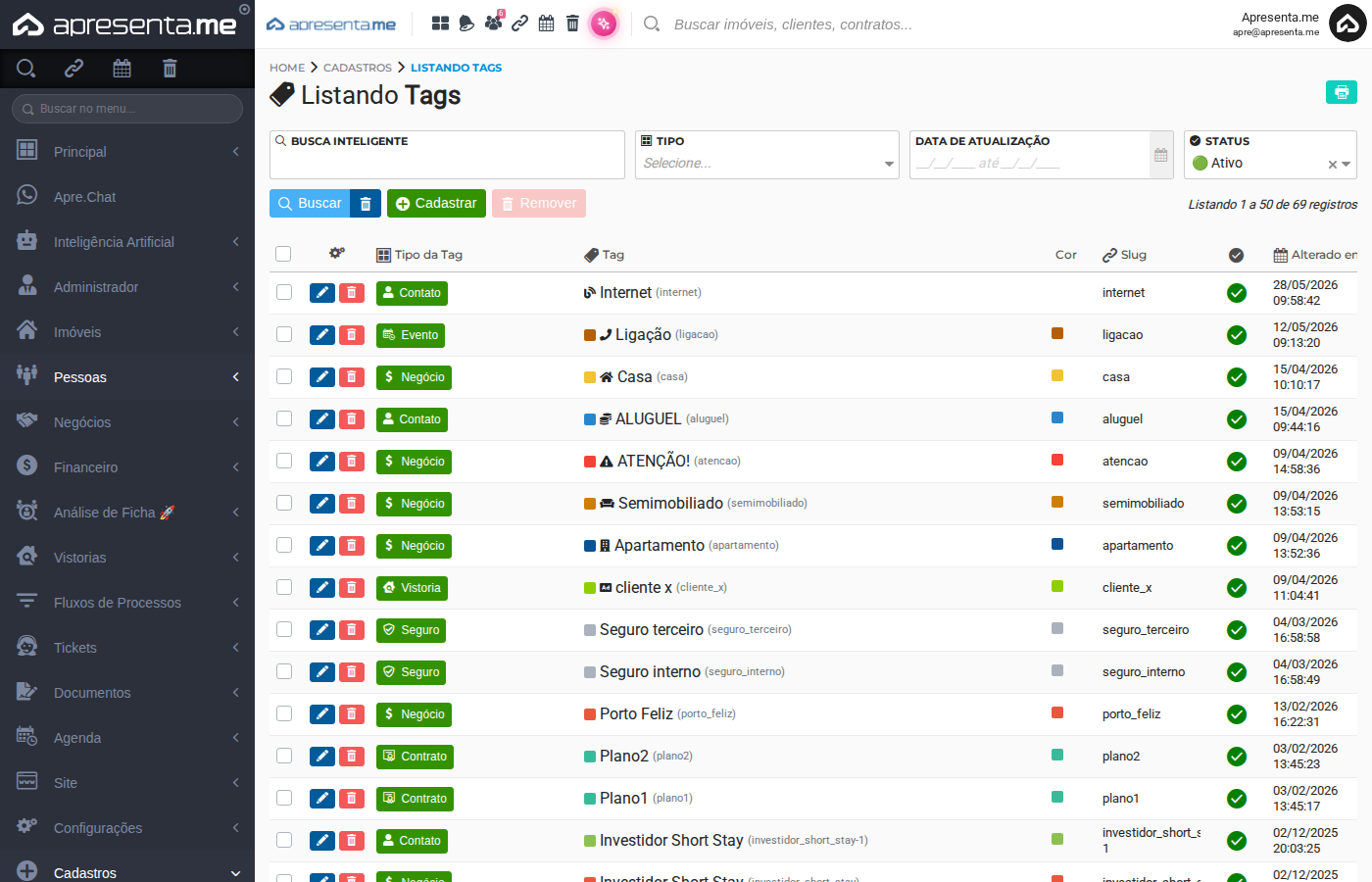
Task: Check the Seguro terceiro row checkbox
Action: point(284,629)
